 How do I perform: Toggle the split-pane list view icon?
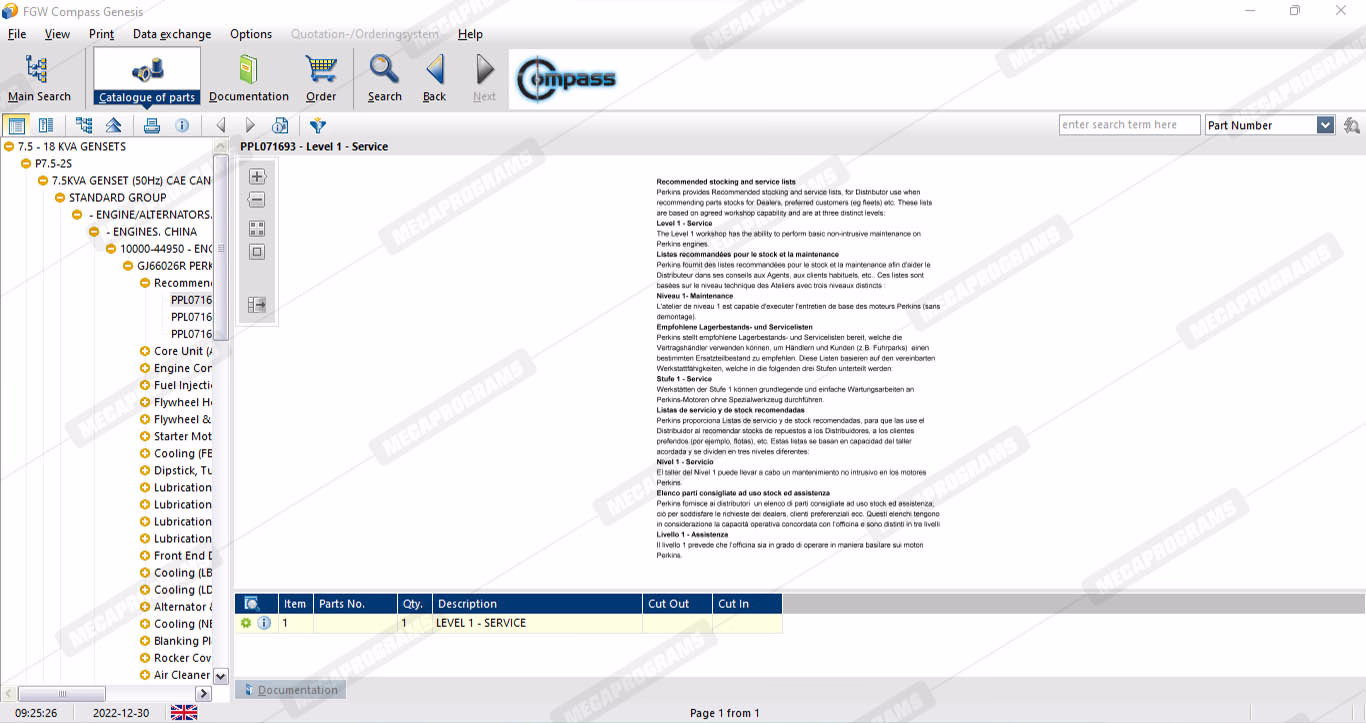point(46,125)
